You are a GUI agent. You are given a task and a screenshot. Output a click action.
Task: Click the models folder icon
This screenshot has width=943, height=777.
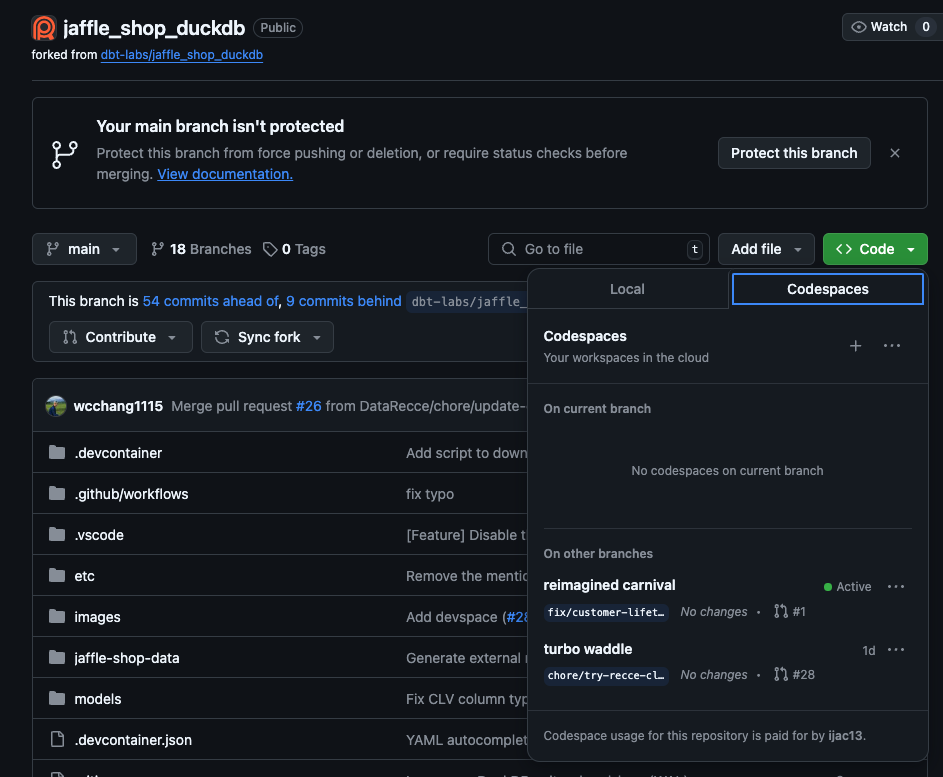click(x=57, y=698)
